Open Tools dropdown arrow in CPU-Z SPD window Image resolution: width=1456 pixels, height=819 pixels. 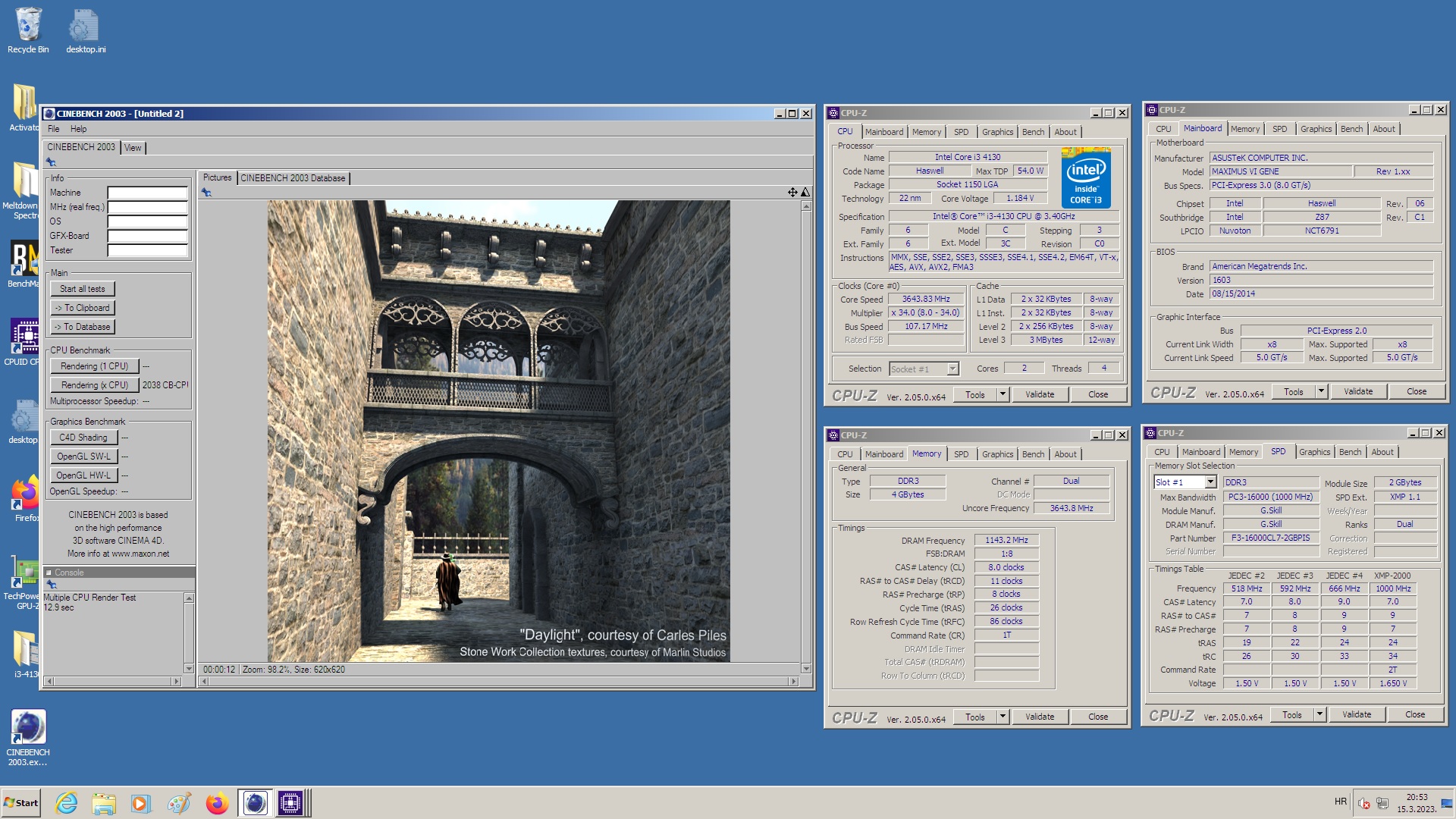[1319, 714]
